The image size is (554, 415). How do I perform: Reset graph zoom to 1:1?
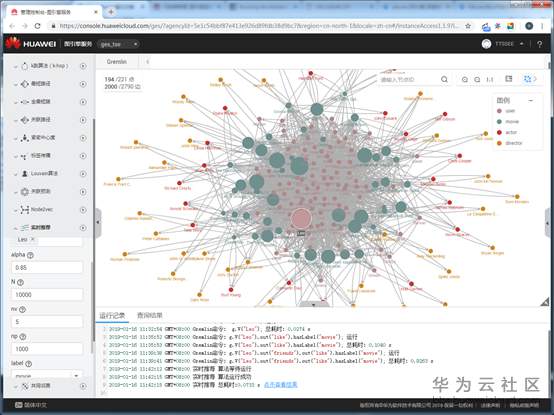tap(490, 80)
